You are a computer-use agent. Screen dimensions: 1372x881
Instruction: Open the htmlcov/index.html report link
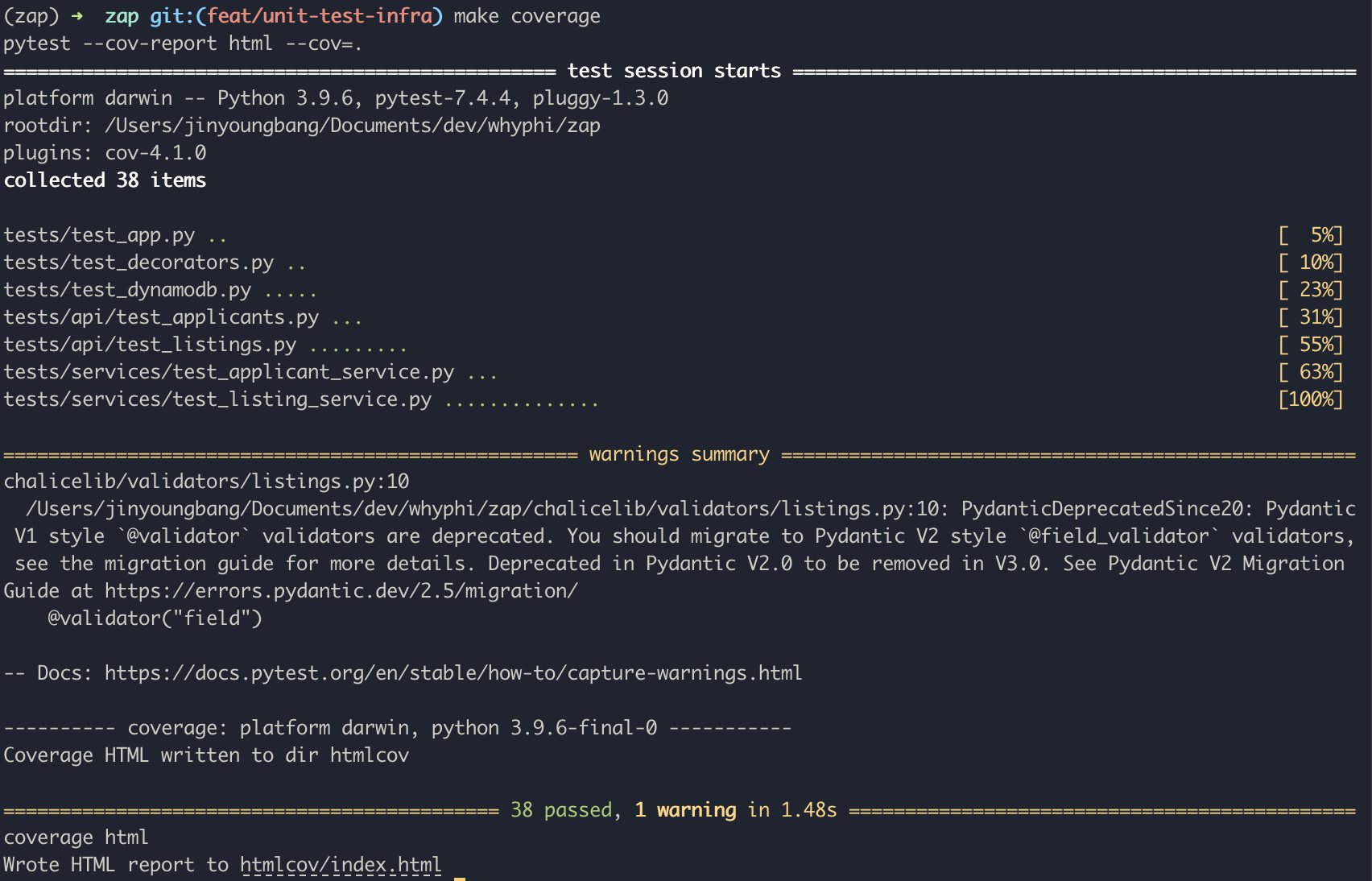tap(341, 865)
